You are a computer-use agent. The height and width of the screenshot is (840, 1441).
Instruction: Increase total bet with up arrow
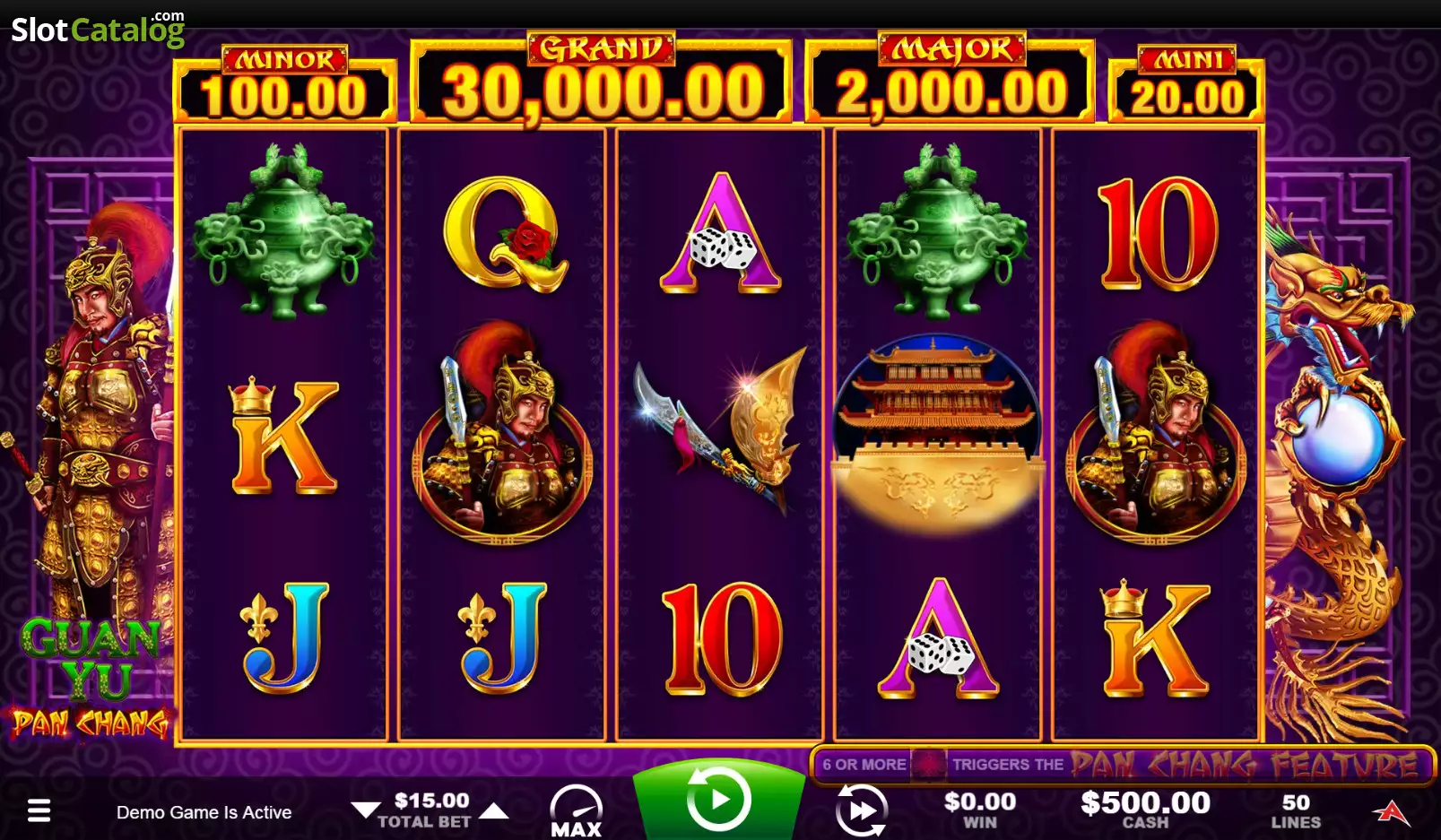coord(494,810)
